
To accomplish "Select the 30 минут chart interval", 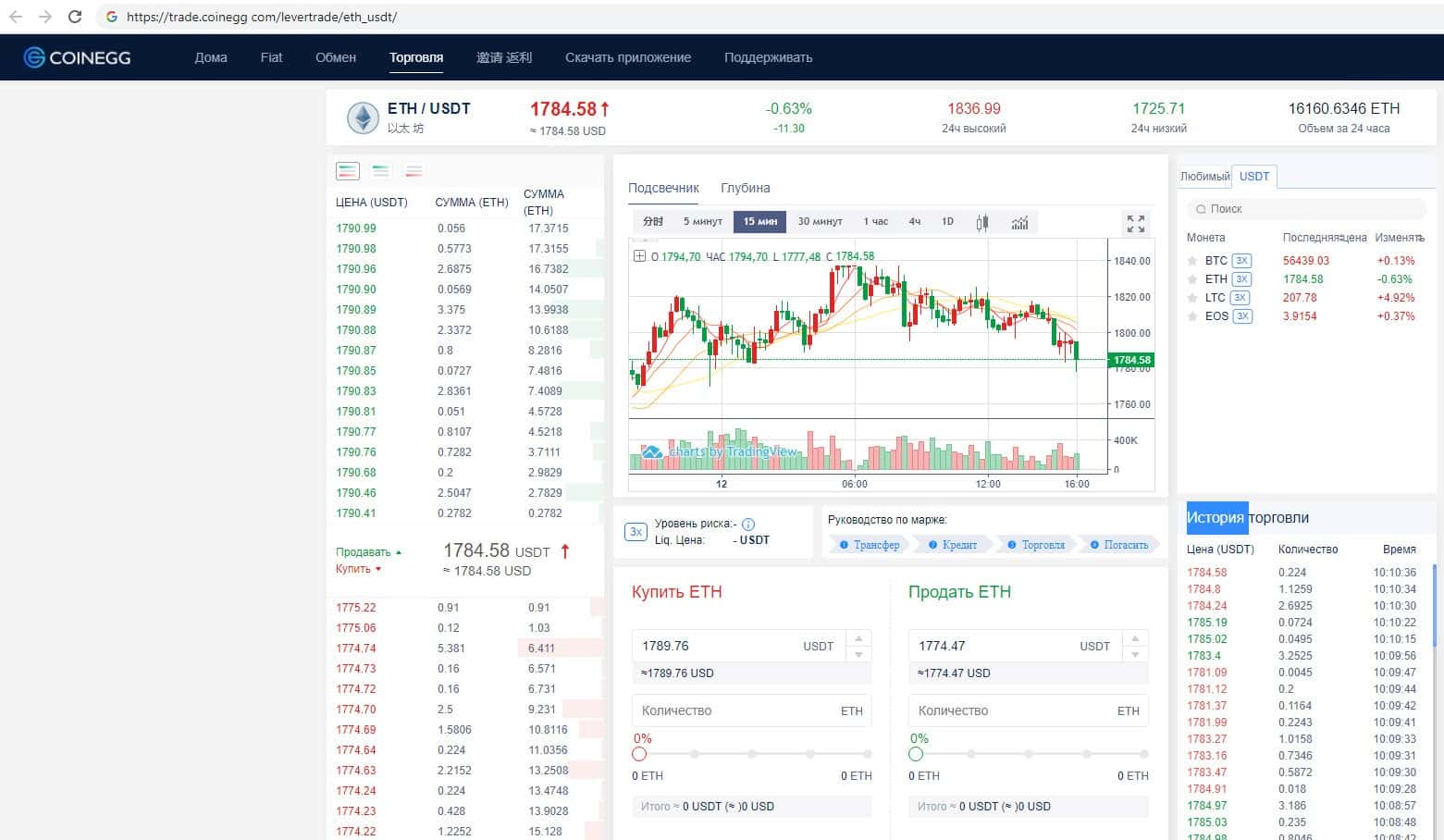I will point(820,222).
